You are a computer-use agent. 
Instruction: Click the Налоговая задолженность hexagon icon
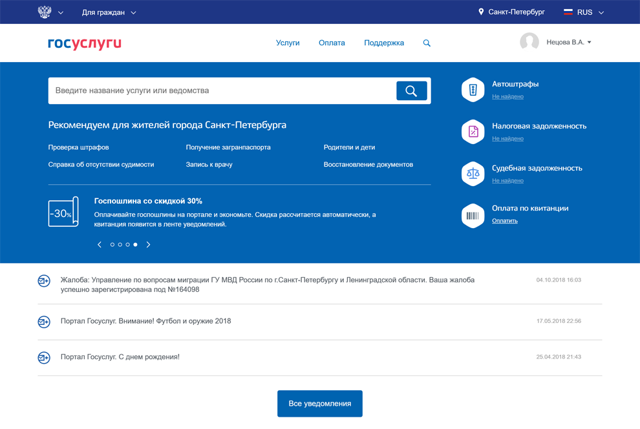[473, 131]
